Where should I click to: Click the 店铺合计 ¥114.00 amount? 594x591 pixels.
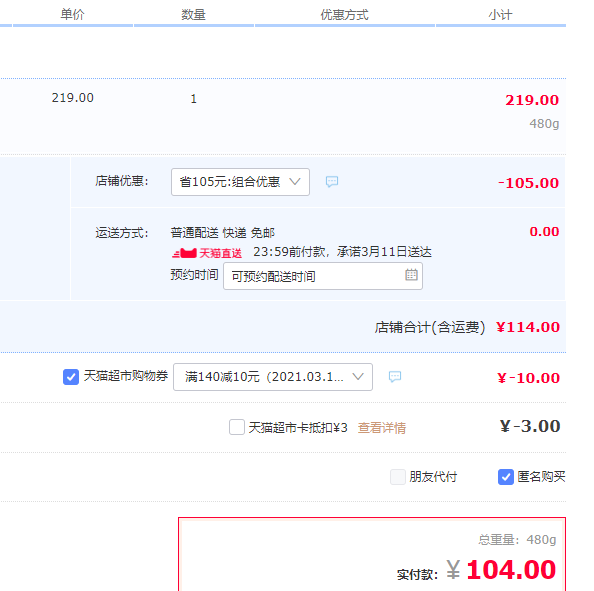tap(528, 327)
